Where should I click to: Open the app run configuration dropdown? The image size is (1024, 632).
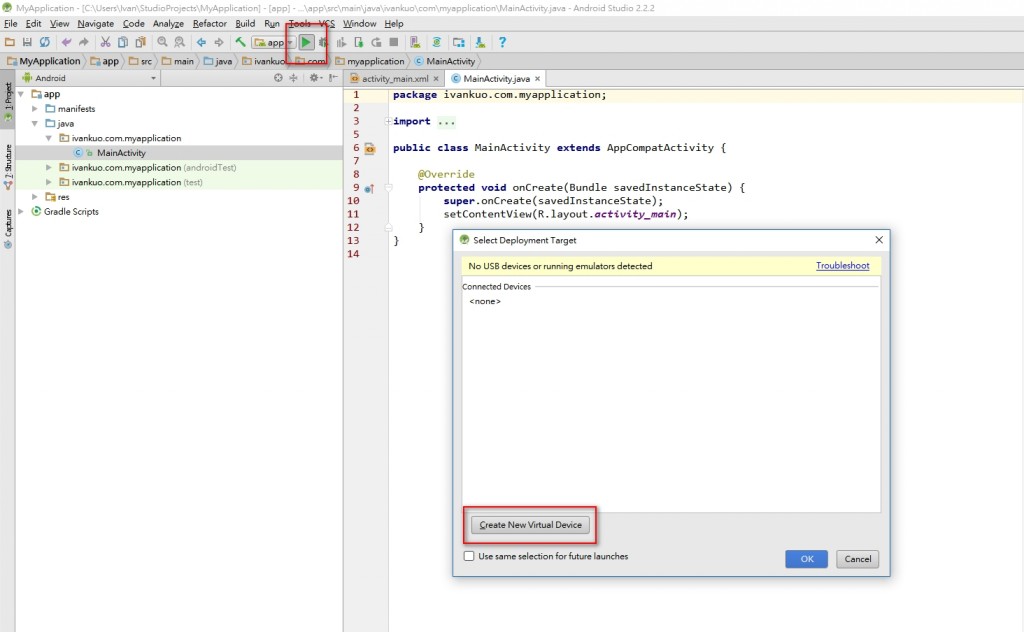point(274,42)
